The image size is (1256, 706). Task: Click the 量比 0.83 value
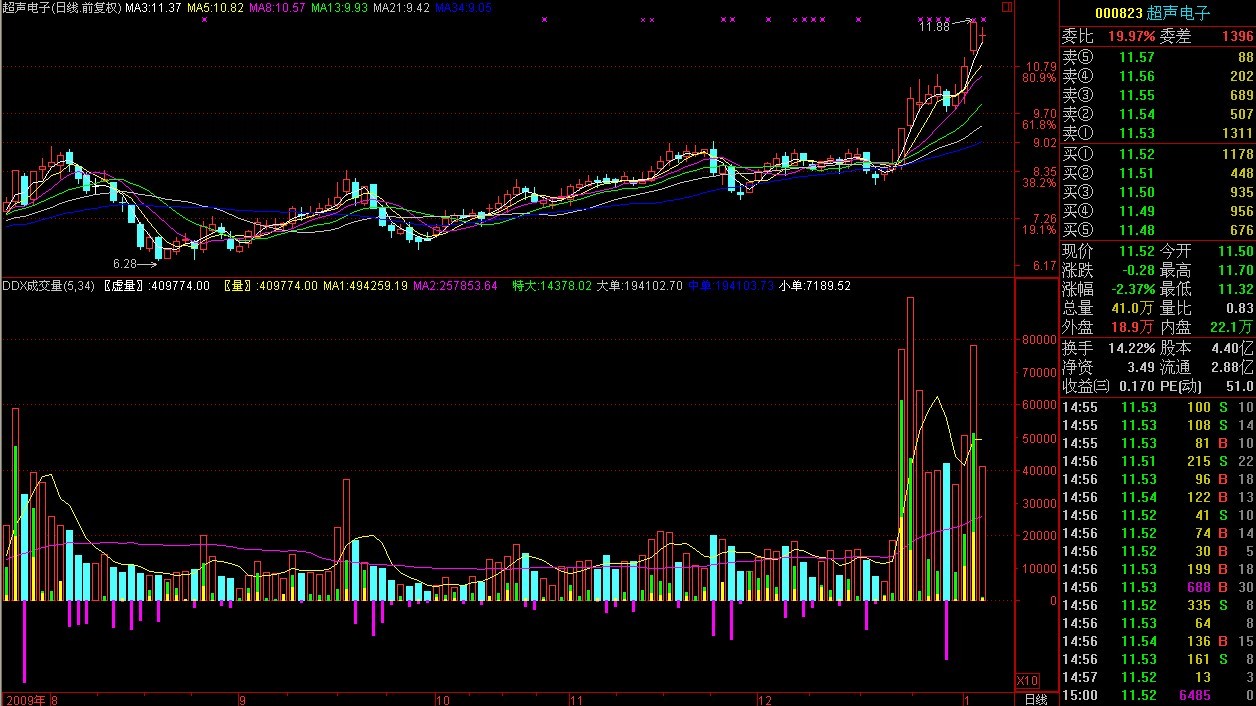tap(1239, 309)
